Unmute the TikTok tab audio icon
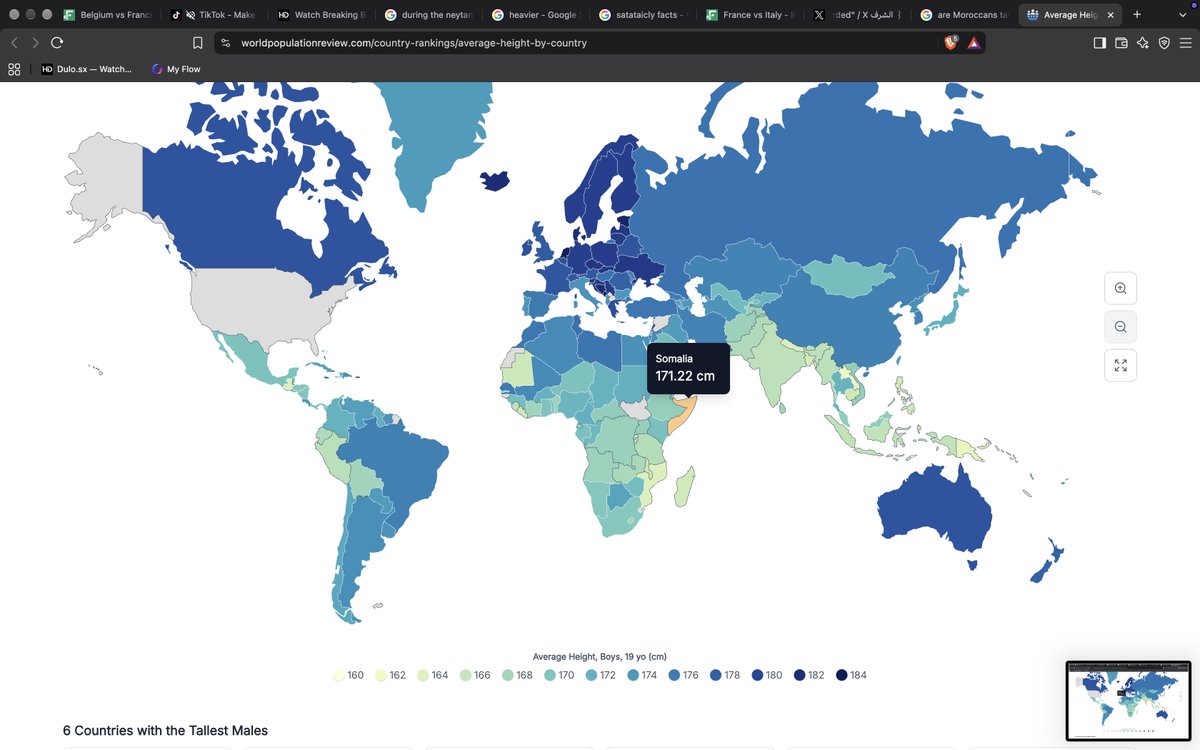Viewport: 1200px width, 750px height. coord(190,15)
